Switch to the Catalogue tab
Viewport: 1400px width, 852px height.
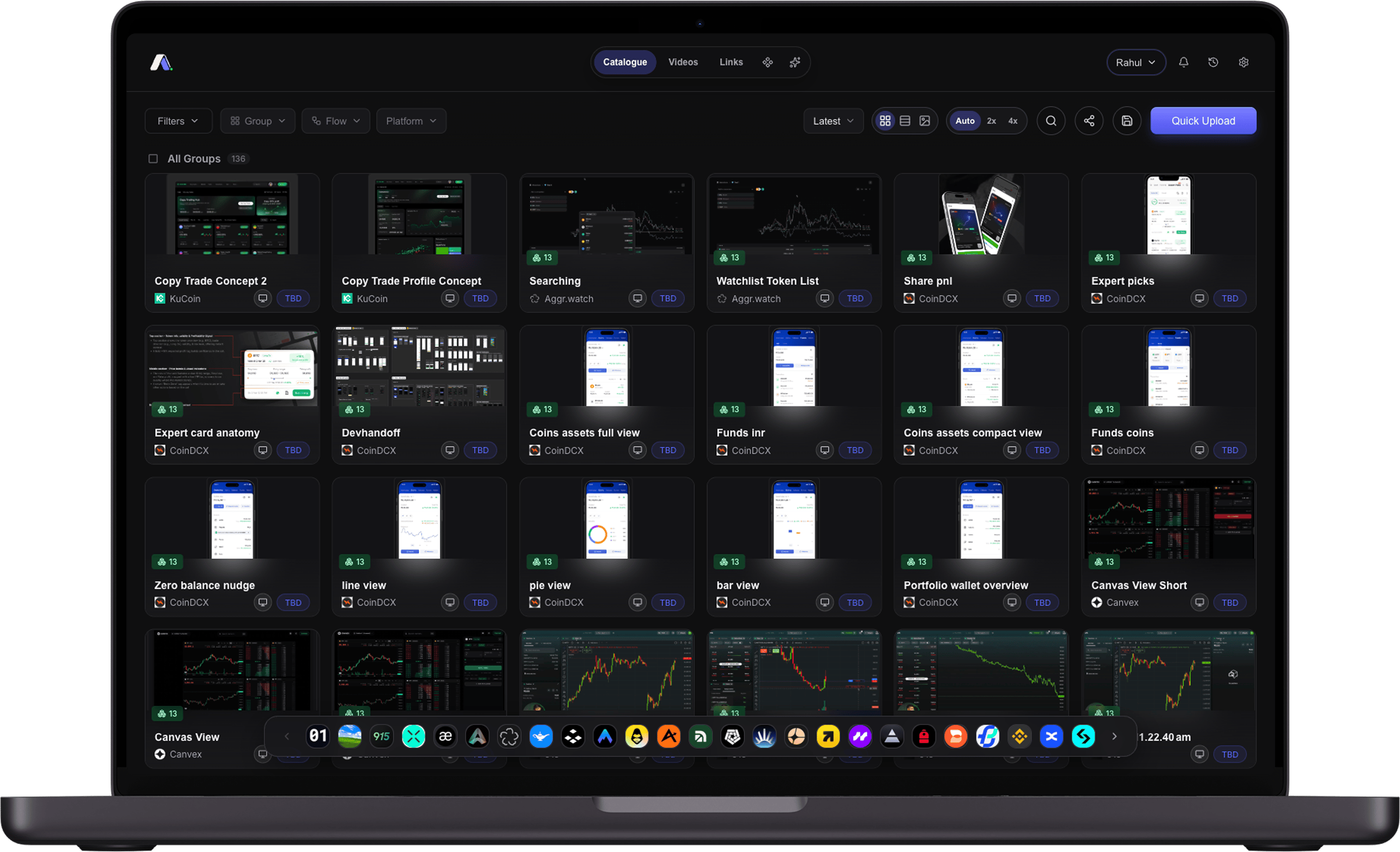[x=625, y=62]
